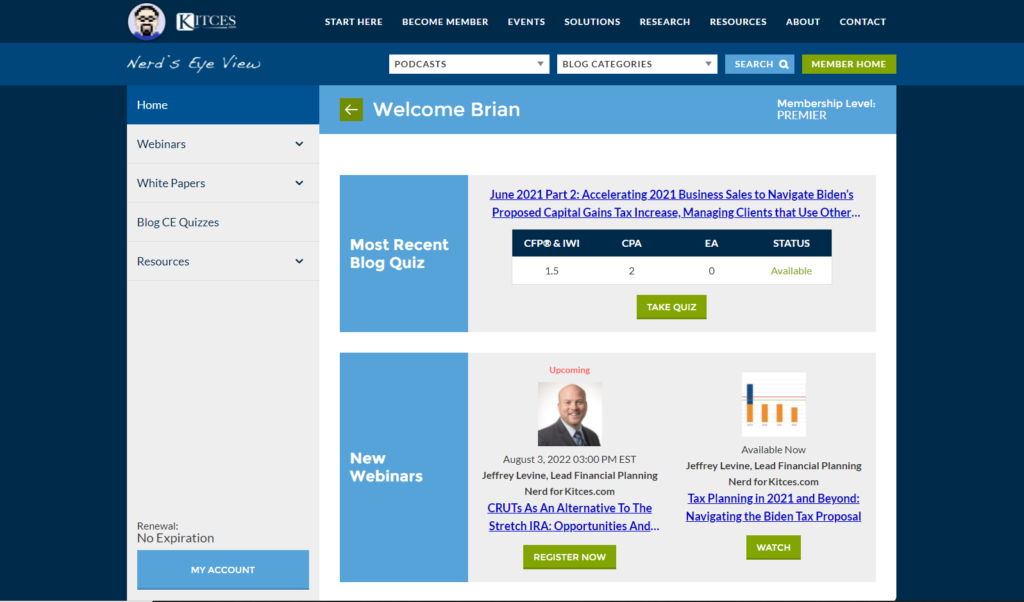The height and width of the screenshot is (602, 1024).
Task: Open Research in top navigation
Action: [665, 22]
